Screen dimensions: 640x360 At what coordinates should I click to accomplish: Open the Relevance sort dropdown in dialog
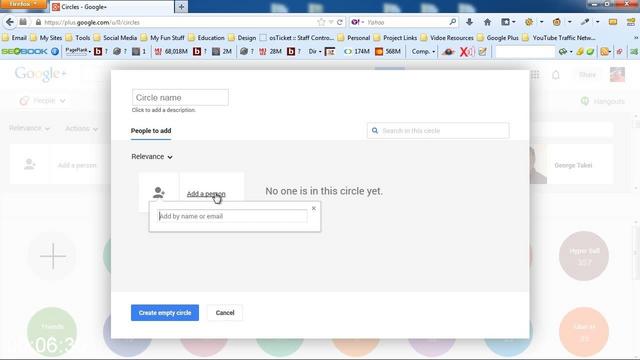(152, 157)
